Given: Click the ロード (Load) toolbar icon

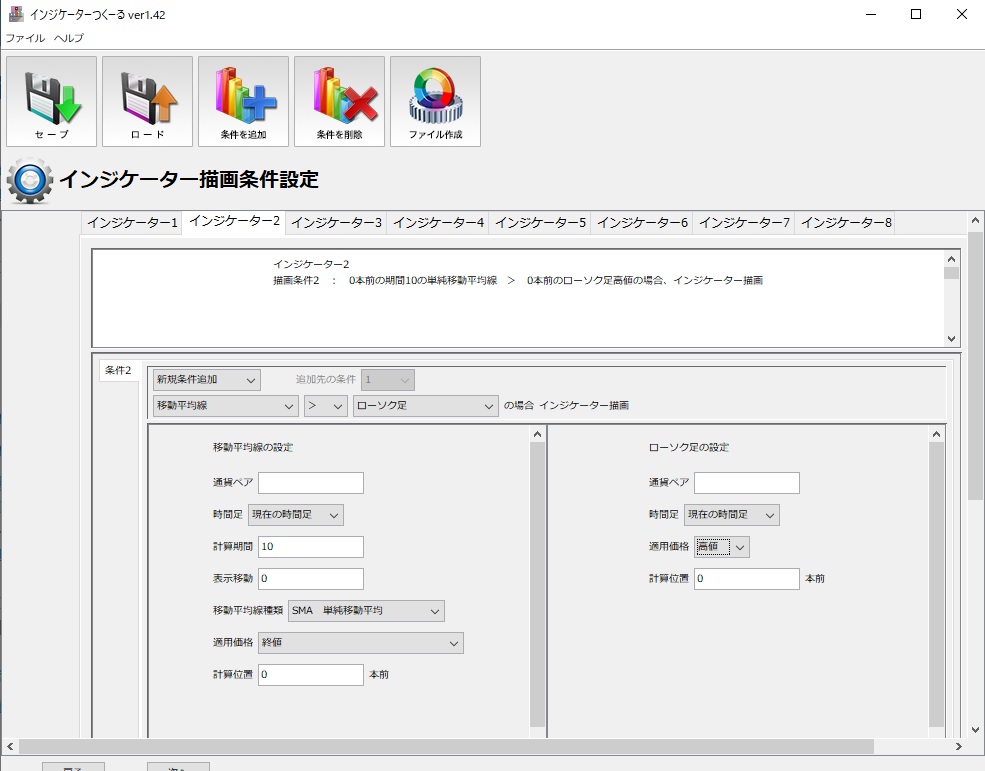Looking at the screenshot, I should tap(147, 101).
